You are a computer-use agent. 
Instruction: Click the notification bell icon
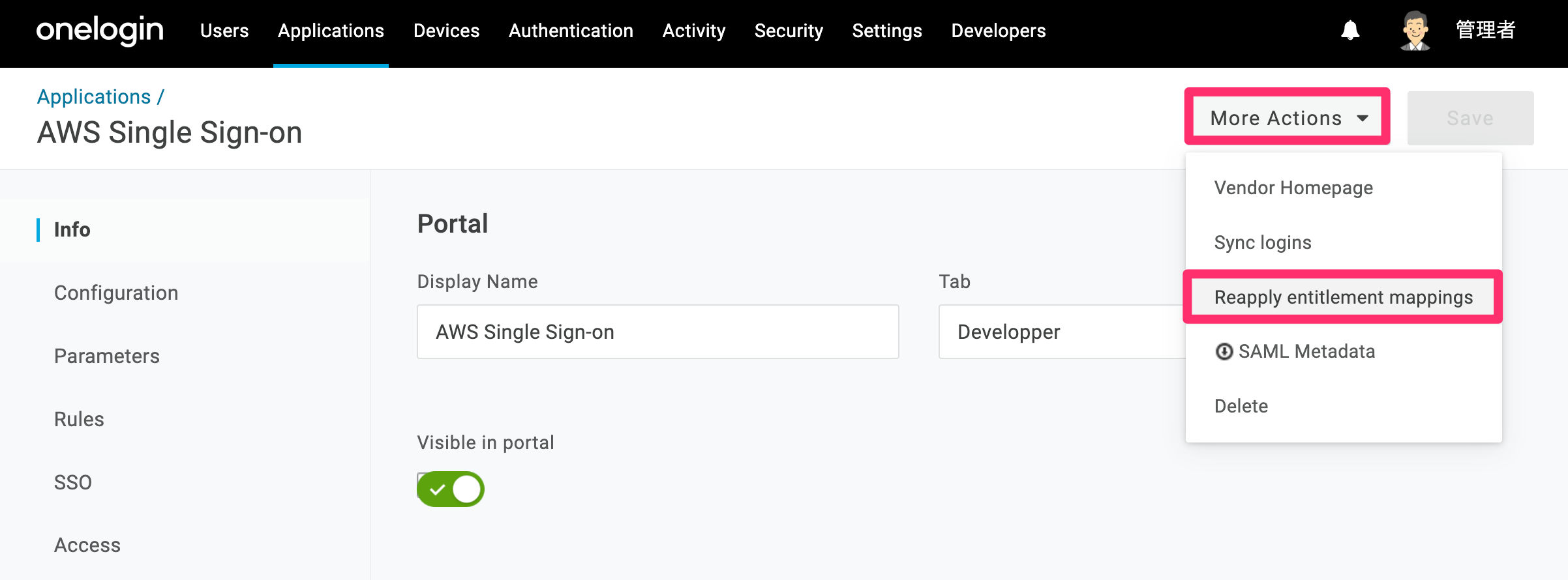(1350, 31)
